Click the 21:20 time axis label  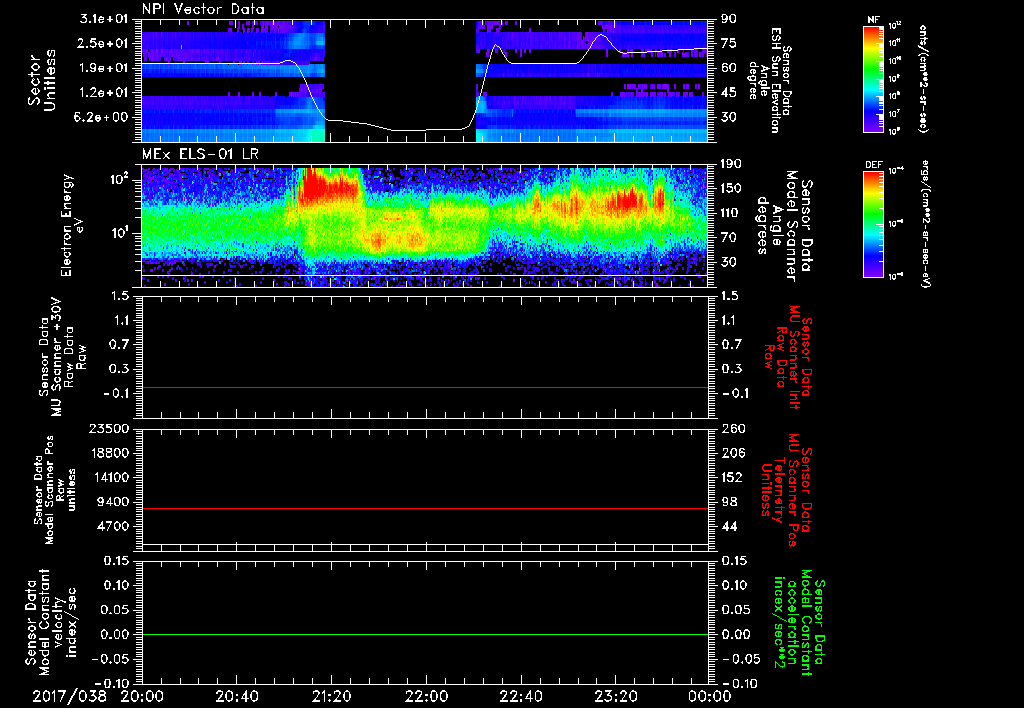pyautogui.click(x=331, y=696)
